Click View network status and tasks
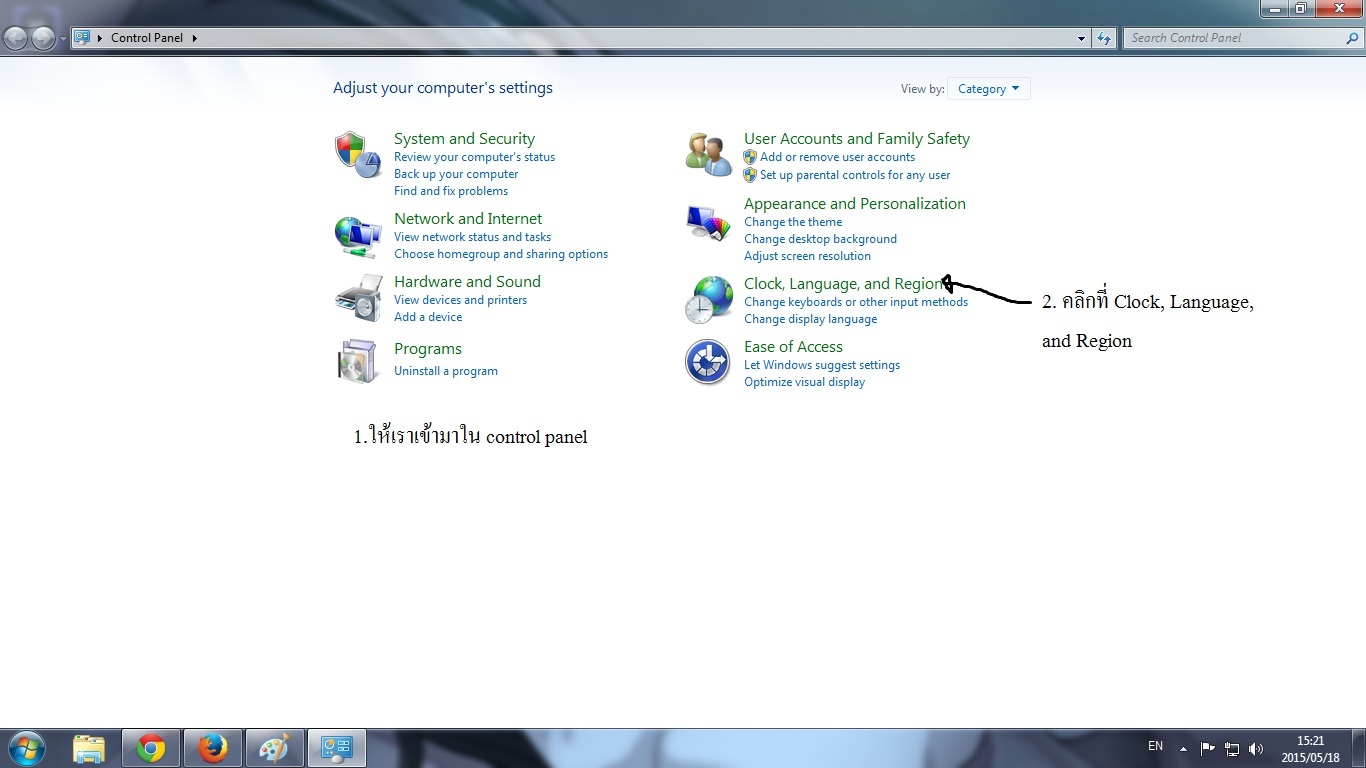 point(472,237)
